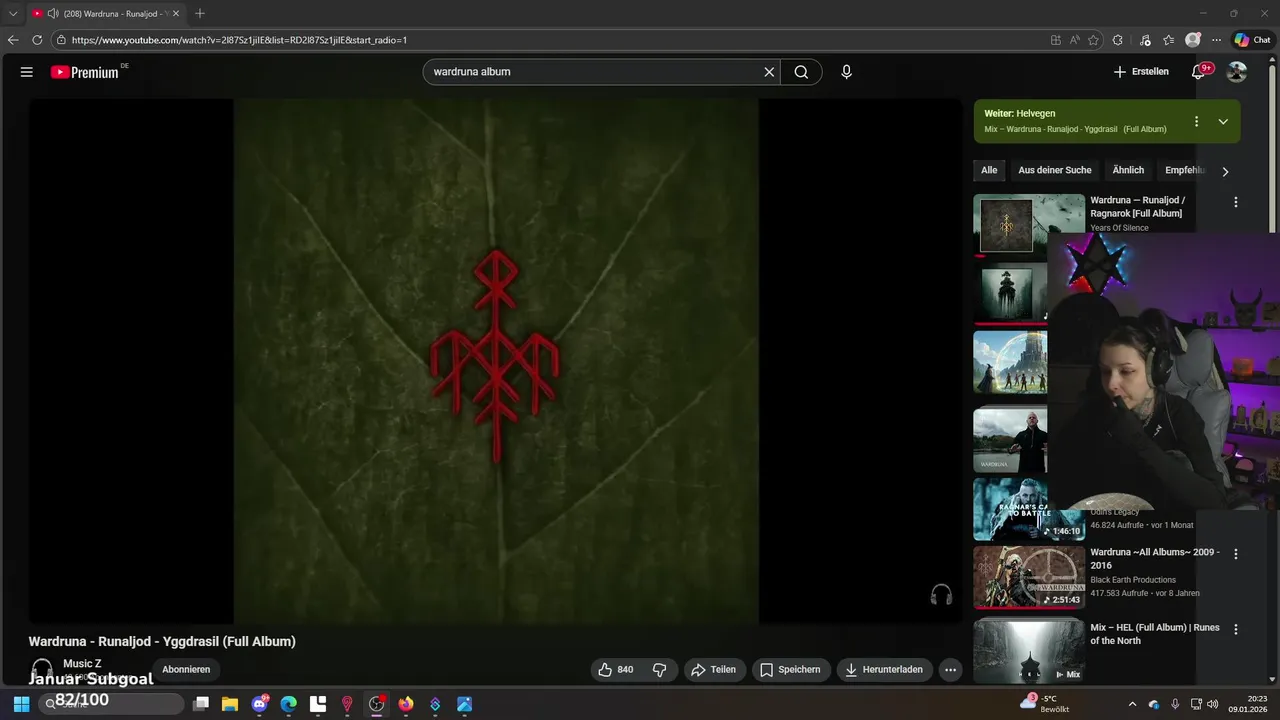This screenshot has width=1280, height=720.
Task: Open the browser profile avatar
Action: pos(1192,40)
